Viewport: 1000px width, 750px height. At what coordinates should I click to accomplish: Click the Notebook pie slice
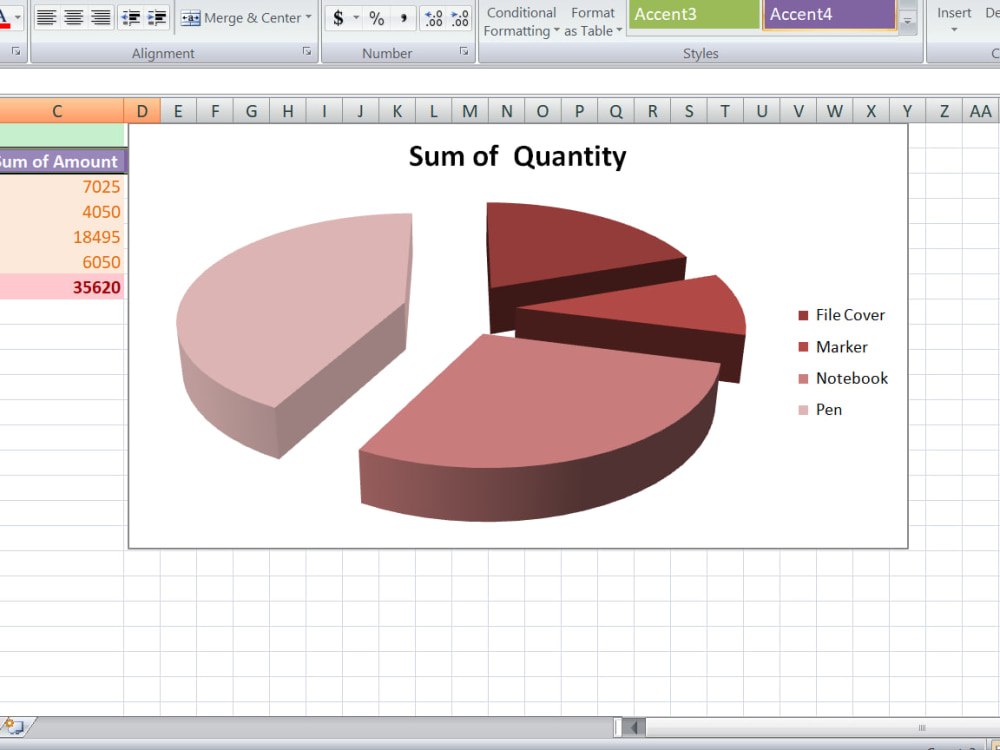coord(542,408)
